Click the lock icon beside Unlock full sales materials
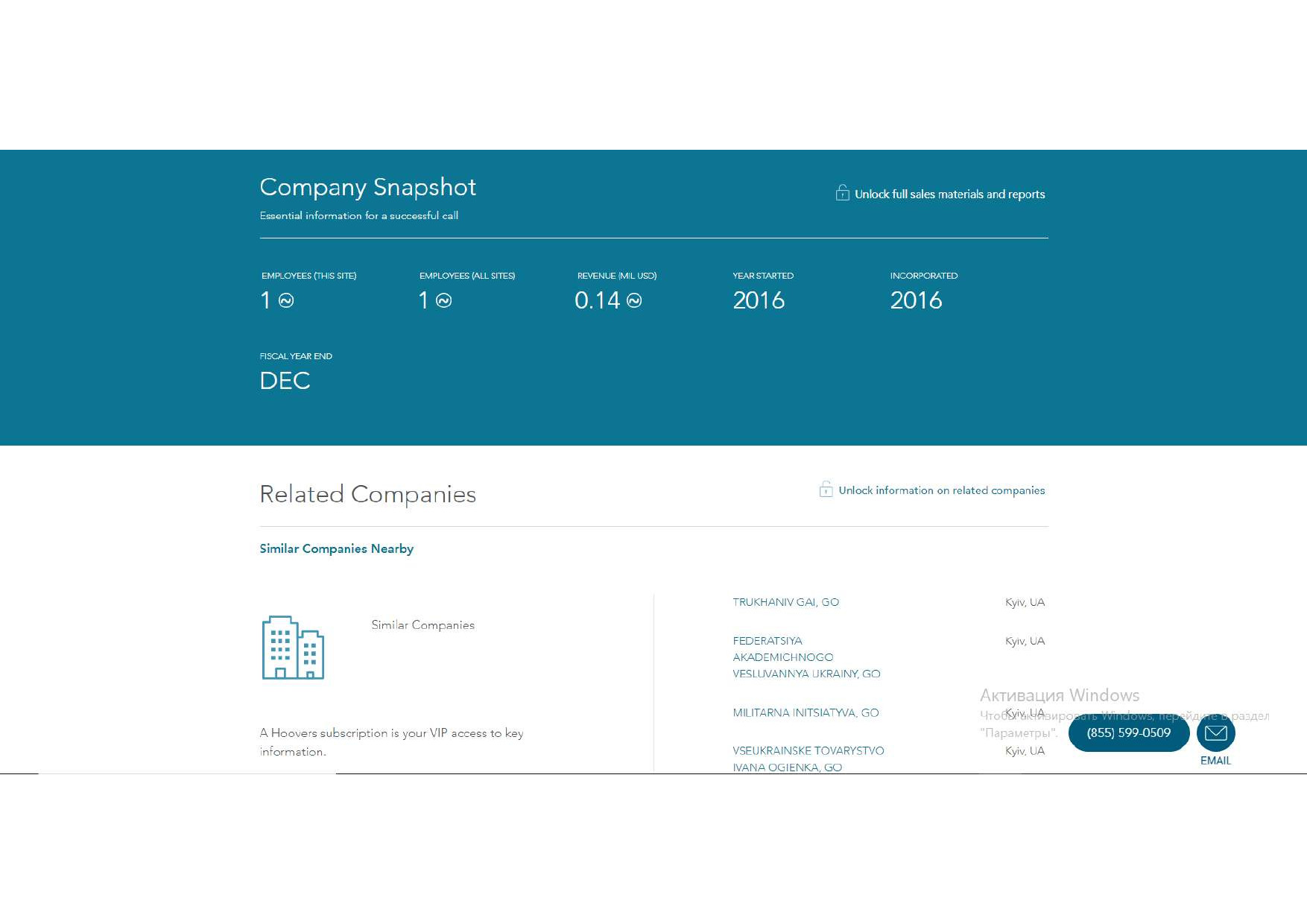This screenshot has height=924, width=1307. tap(842, 193)
